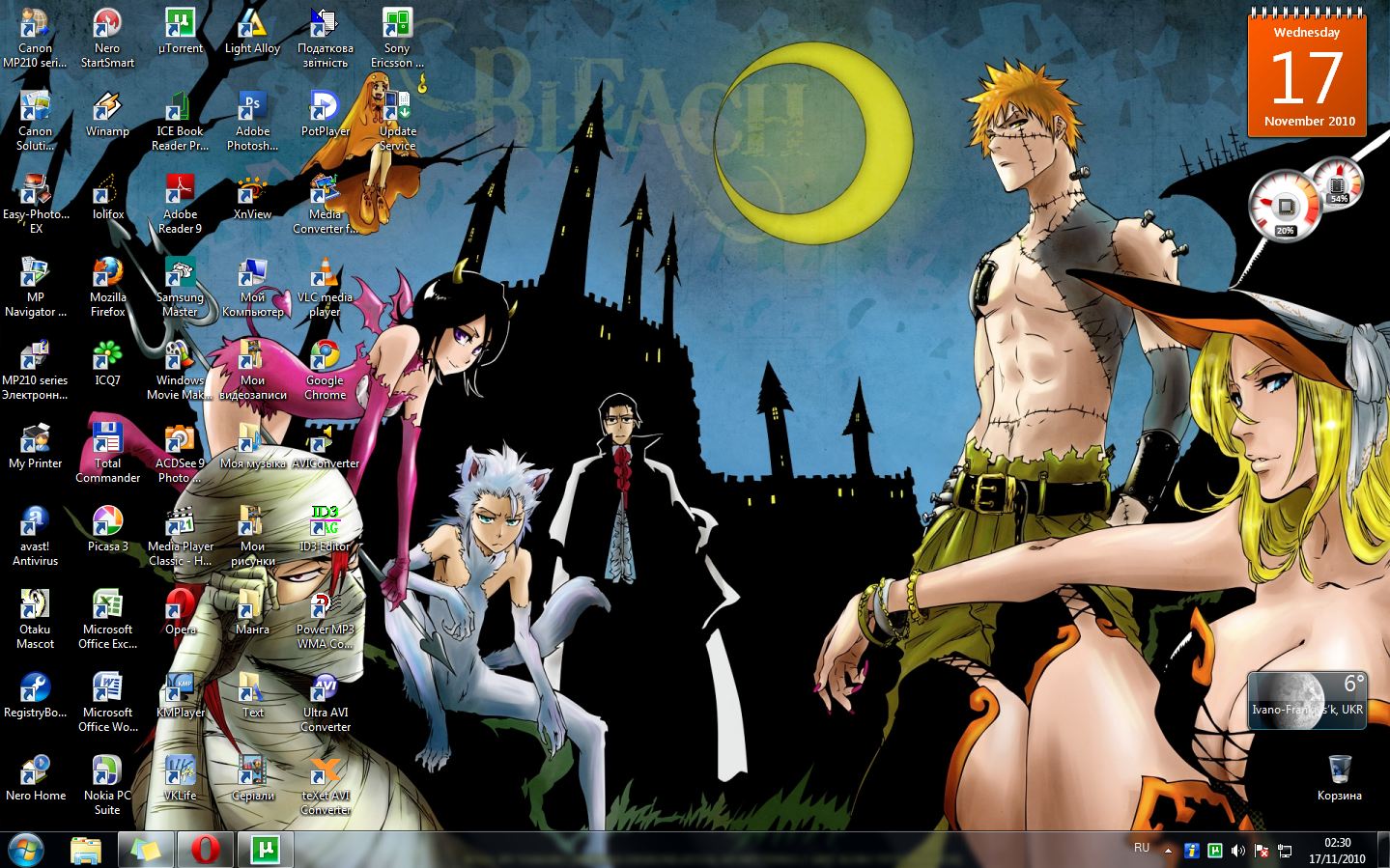Open the VKLife desktop shortcut
This screenshot has width=1390, height=868.
[x=180, y=778]
